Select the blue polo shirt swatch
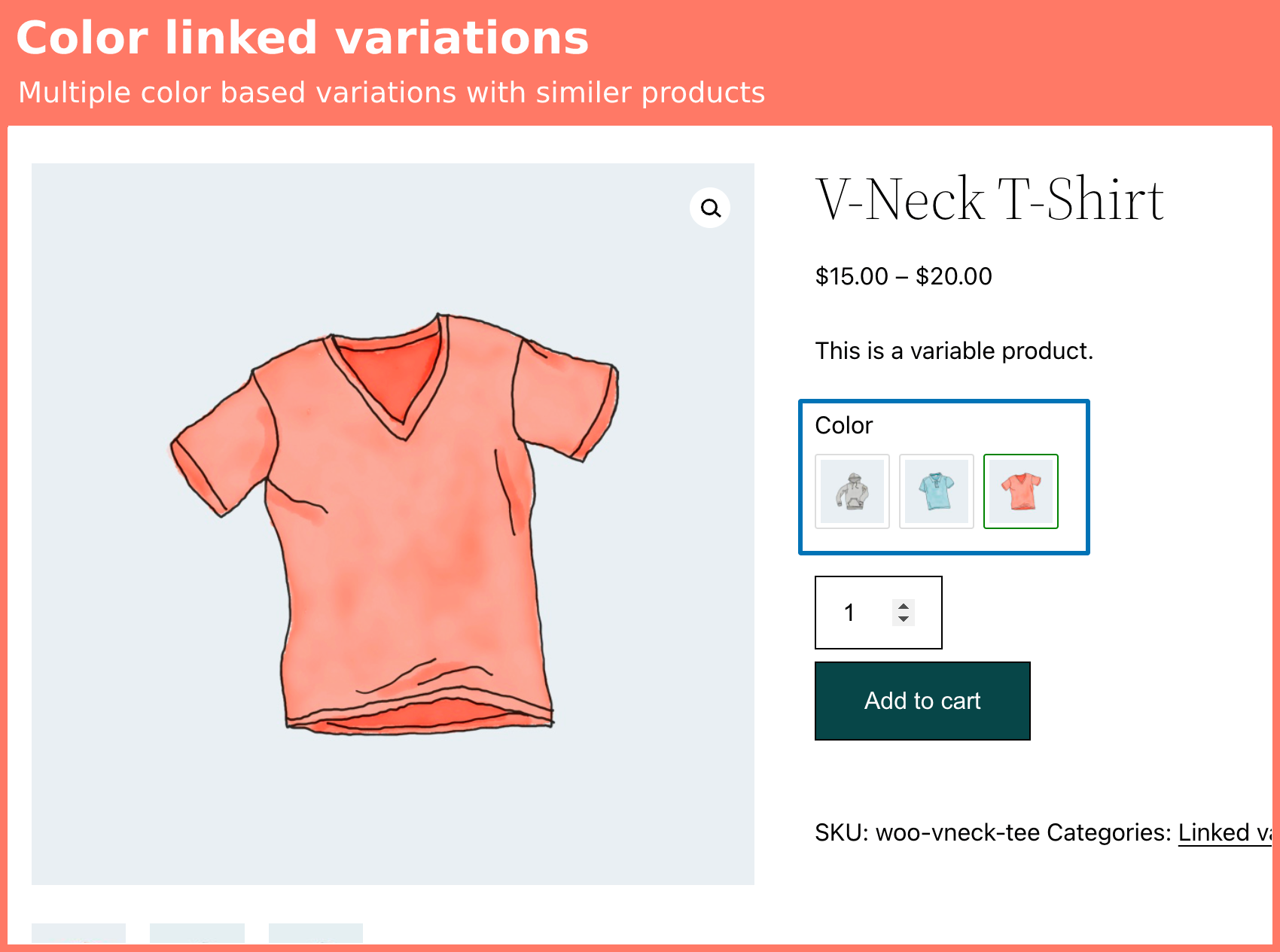The height and width of the screenshot is (952, 1280). 937,491
